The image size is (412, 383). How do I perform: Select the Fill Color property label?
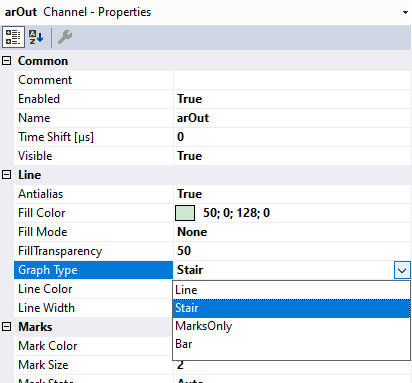(93, 213)
